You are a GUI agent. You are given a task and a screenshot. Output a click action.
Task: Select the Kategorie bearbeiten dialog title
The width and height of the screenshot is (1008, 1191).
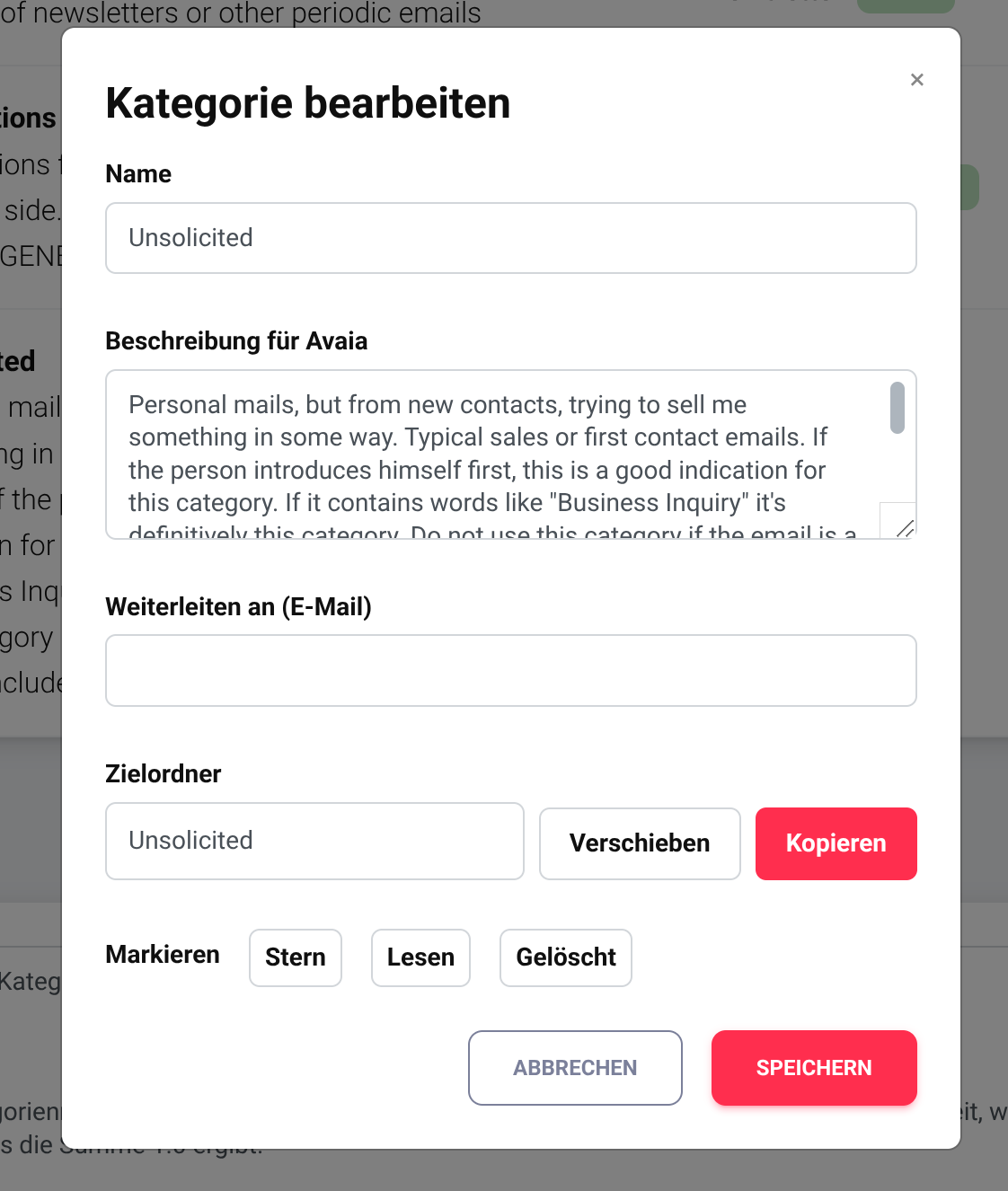coord(308,102)
